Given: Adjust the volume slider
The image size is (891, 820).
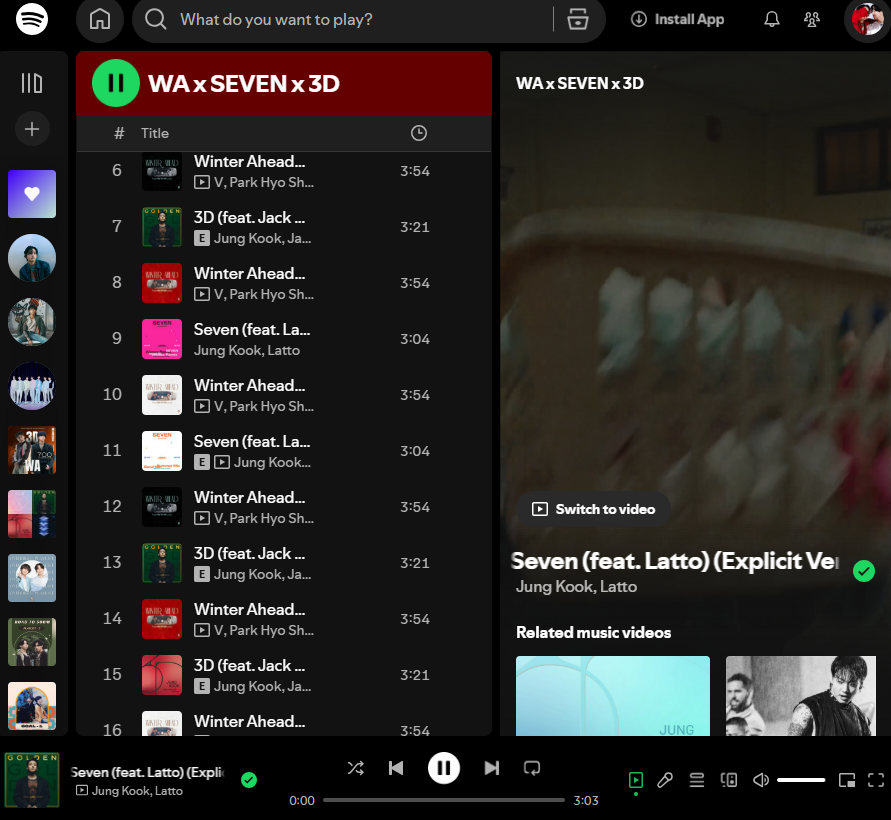Looking at the screenshot, I should click(801, 780).
